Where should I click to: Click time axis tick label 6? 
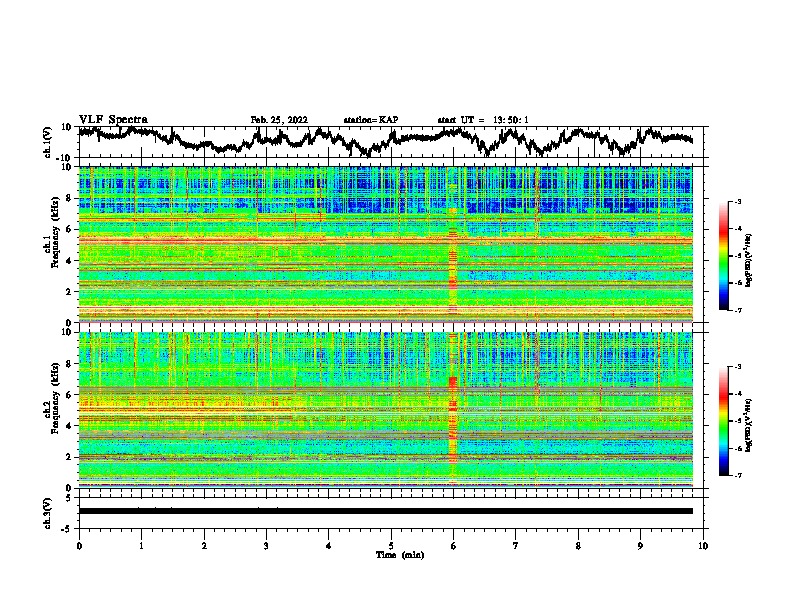(454, 546)
